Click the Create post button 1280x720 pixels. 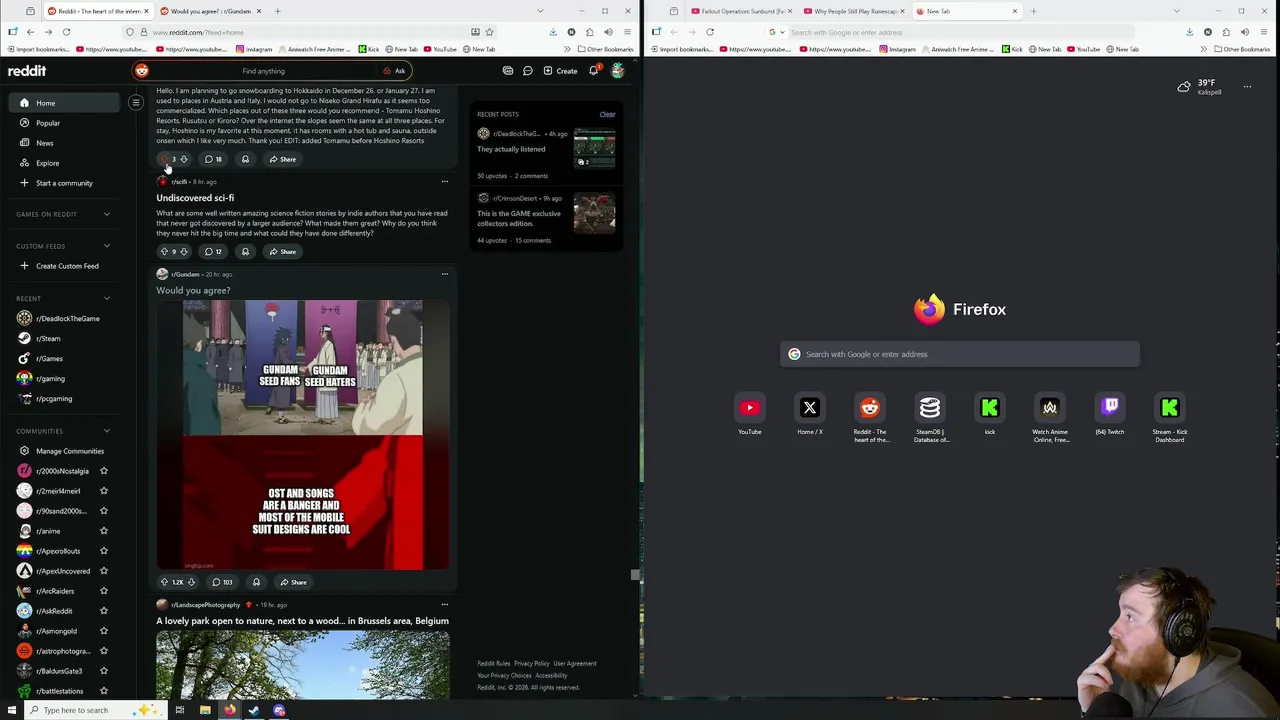coord(560,71)
